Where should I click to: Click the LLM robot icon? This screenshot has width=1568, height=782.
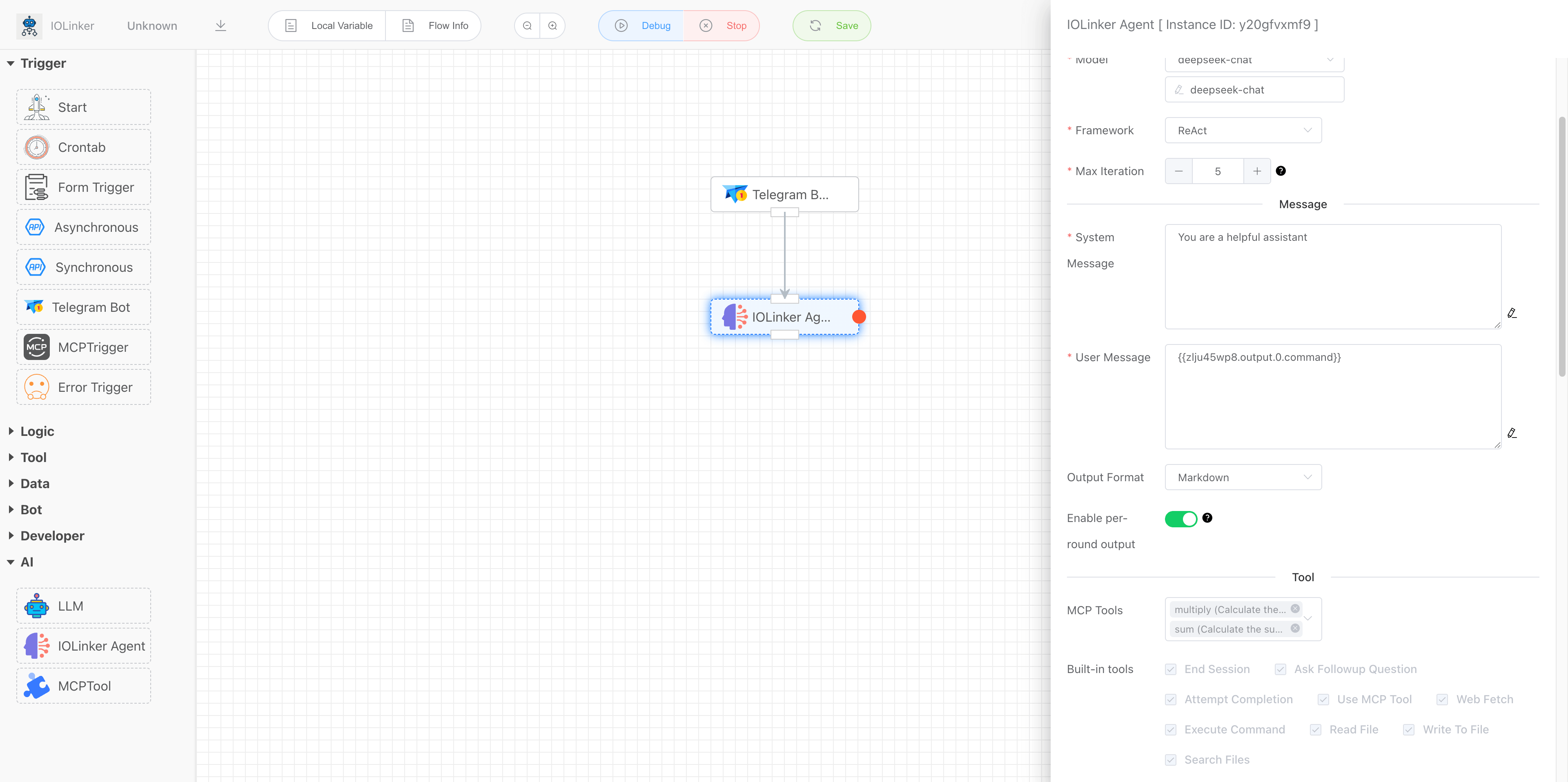pos(36,606)
